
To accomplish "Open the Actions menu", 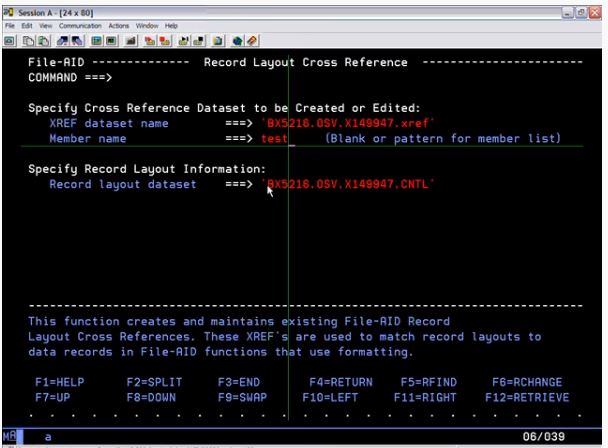I will [x=119, y=26].
